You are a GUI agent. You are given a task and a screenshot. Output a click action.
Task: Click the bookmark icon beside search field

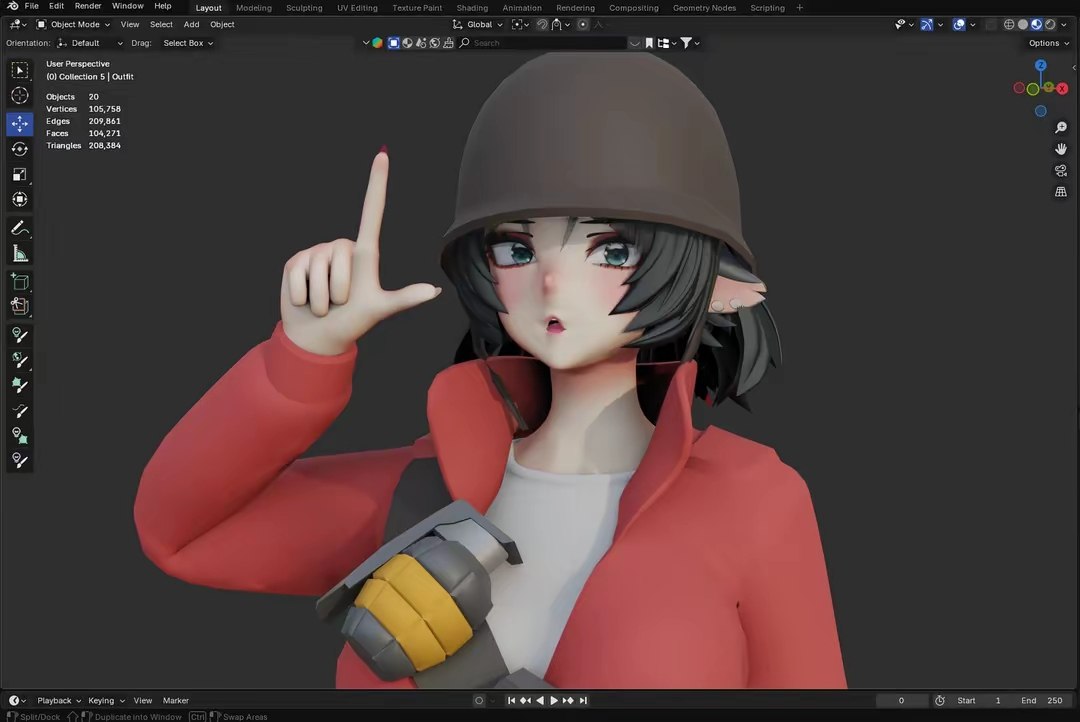[649, 43]
